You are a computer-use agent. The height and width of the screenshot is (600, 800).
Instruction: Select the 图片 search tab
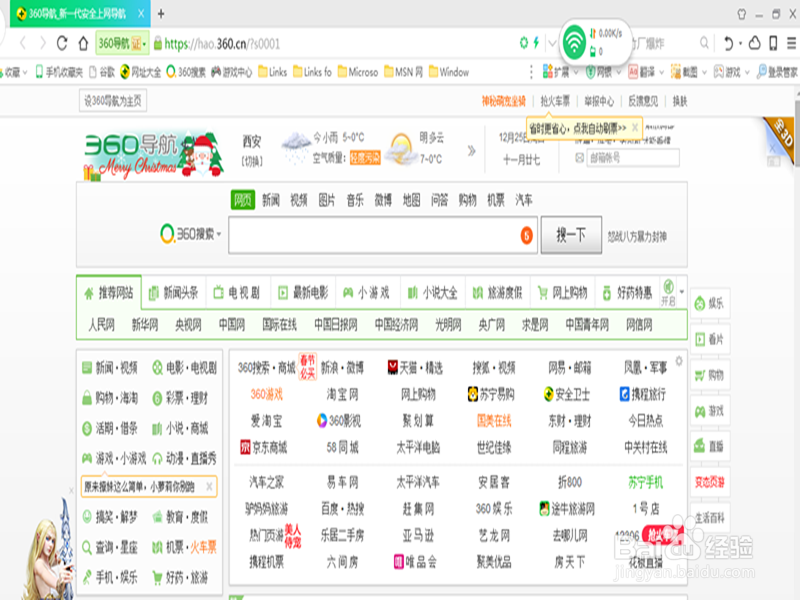pyautogui.click(x=327, y=200)
